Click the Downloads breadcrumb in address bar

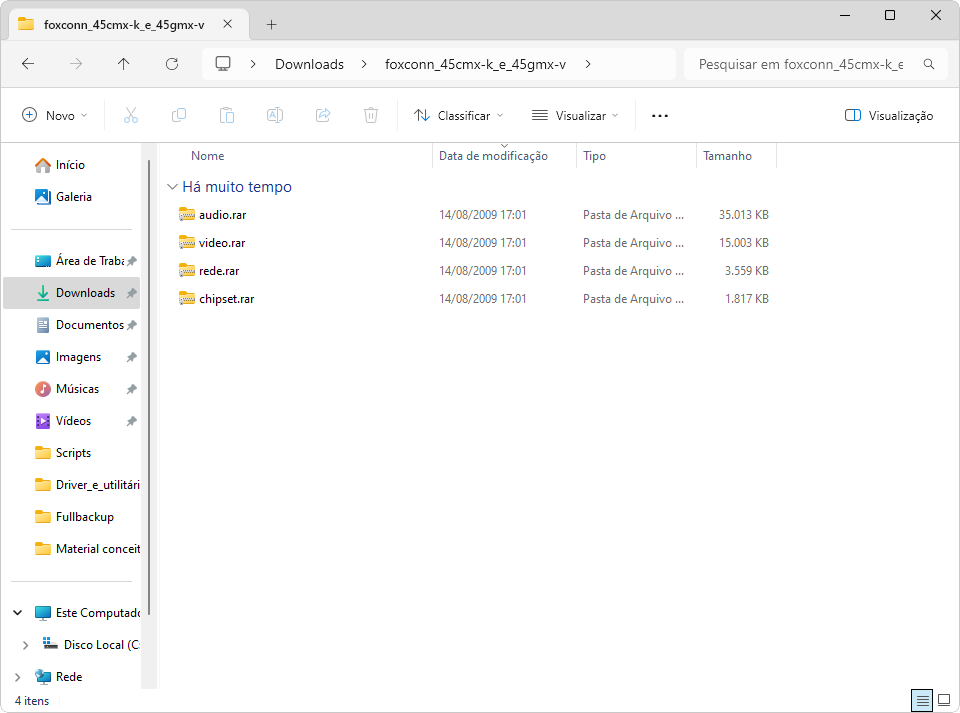[x=309, y=64]
